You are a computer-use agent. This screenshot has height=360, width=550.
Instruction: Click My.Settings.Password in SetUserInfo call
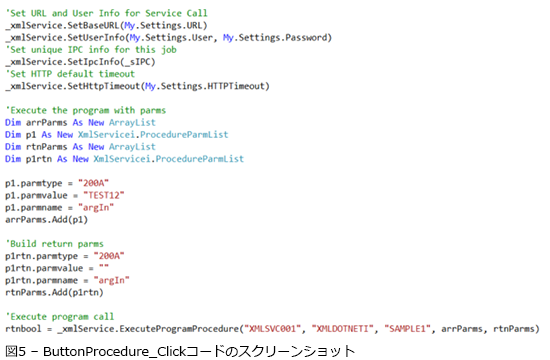click(275, 38)
